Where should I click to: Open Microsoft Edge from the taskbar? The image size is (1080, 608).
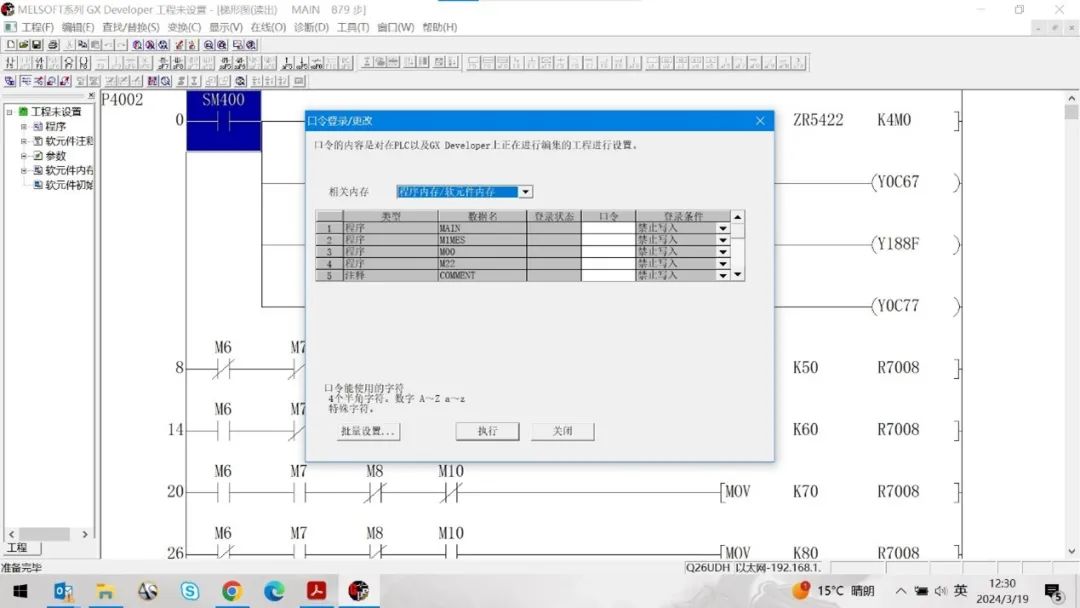coord(274,591)
